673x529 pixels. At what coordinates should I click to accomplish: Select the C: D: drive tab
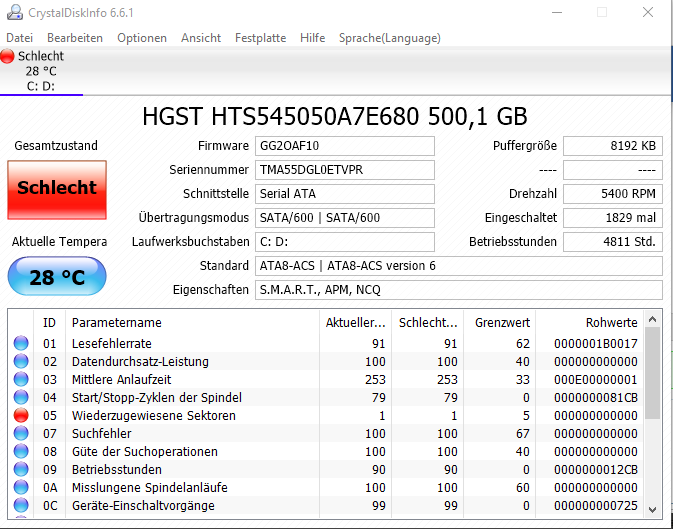tap(41, 71)
